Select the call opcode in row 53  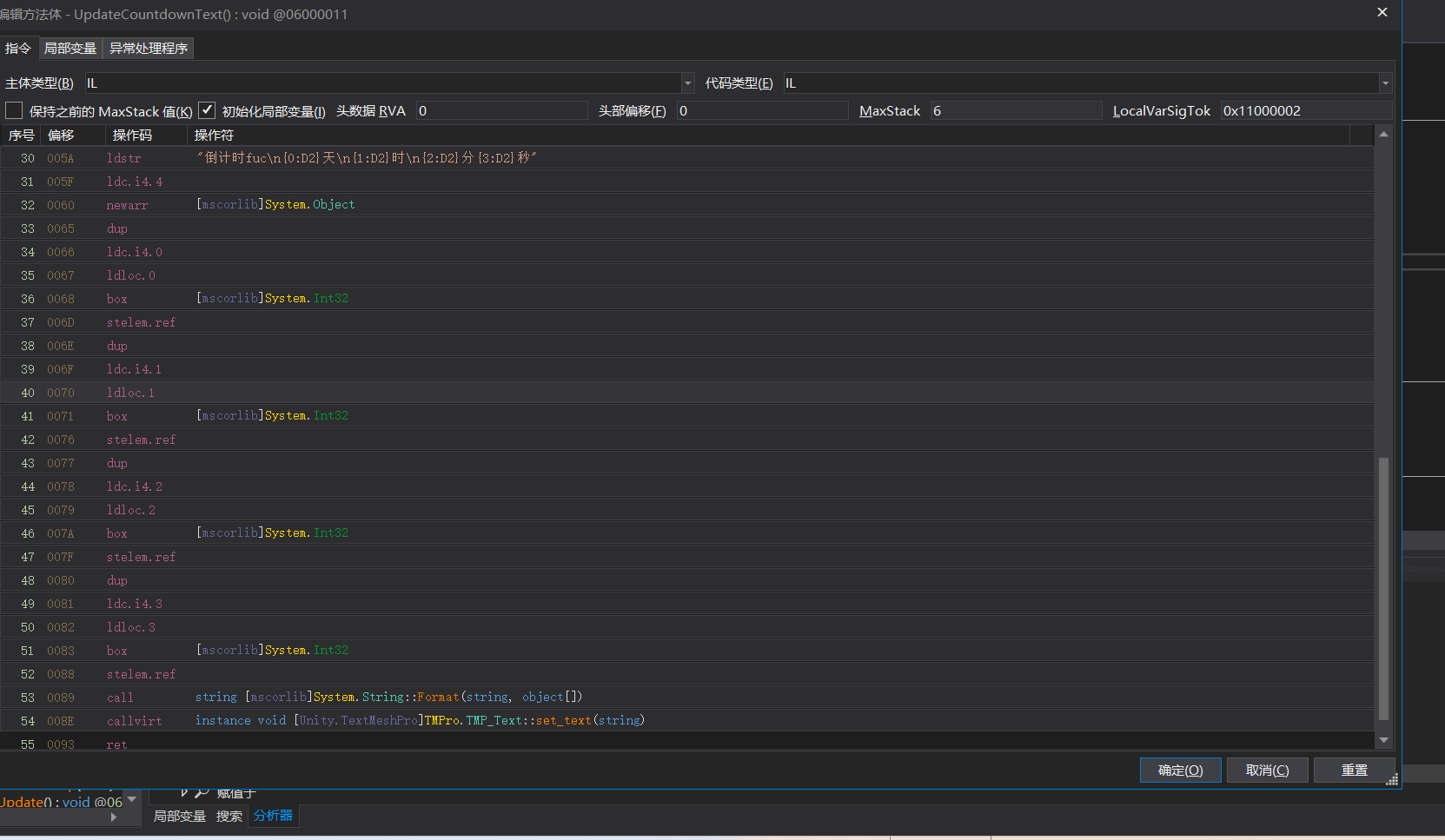(x=121, y=698)
